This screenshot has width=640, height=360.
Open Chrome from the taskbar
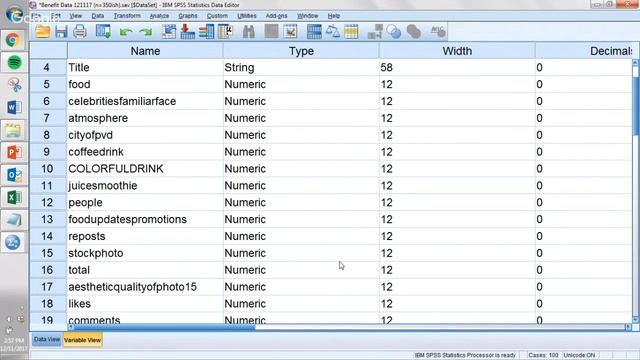pos(13,40)
